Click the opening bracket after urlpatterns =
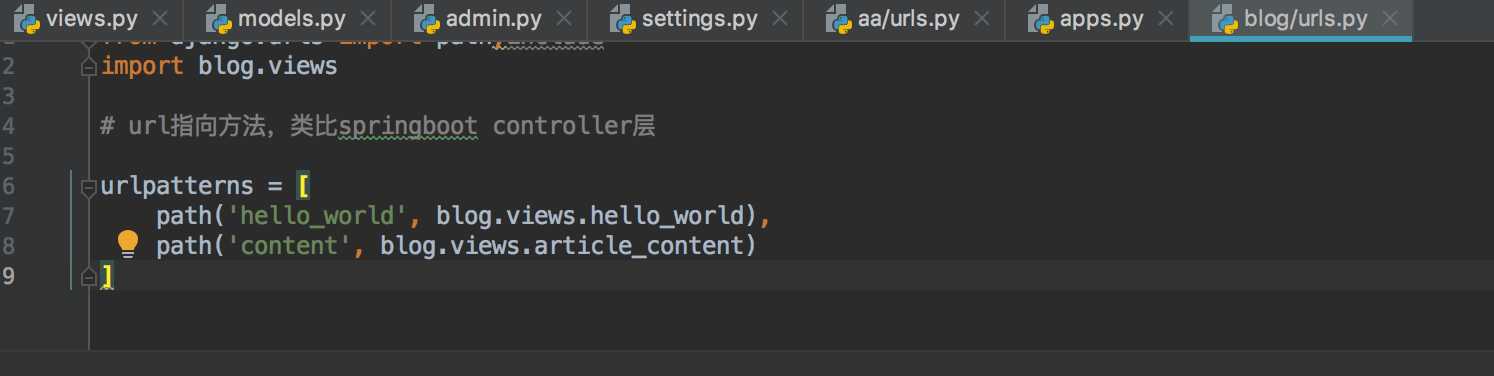Viewport: 1494px width, 376px height. (x=304, y=186)
